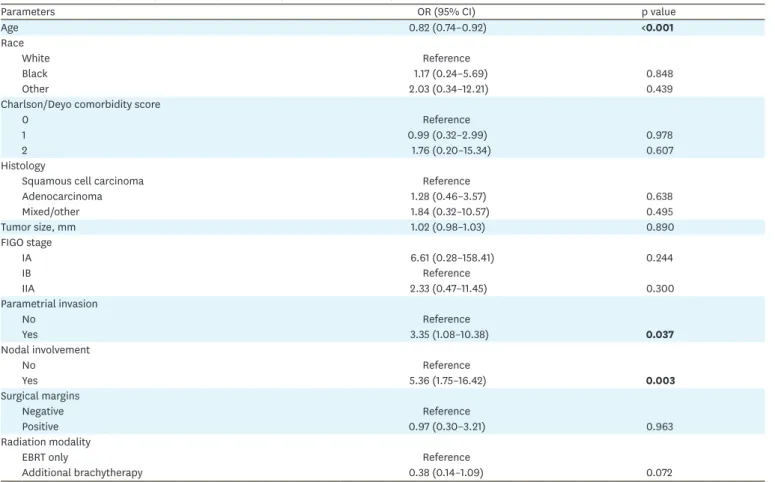Click the bold p value 0.037
Image resolution: width=775 pixels, height=482 pixels.
coord(660,334)
